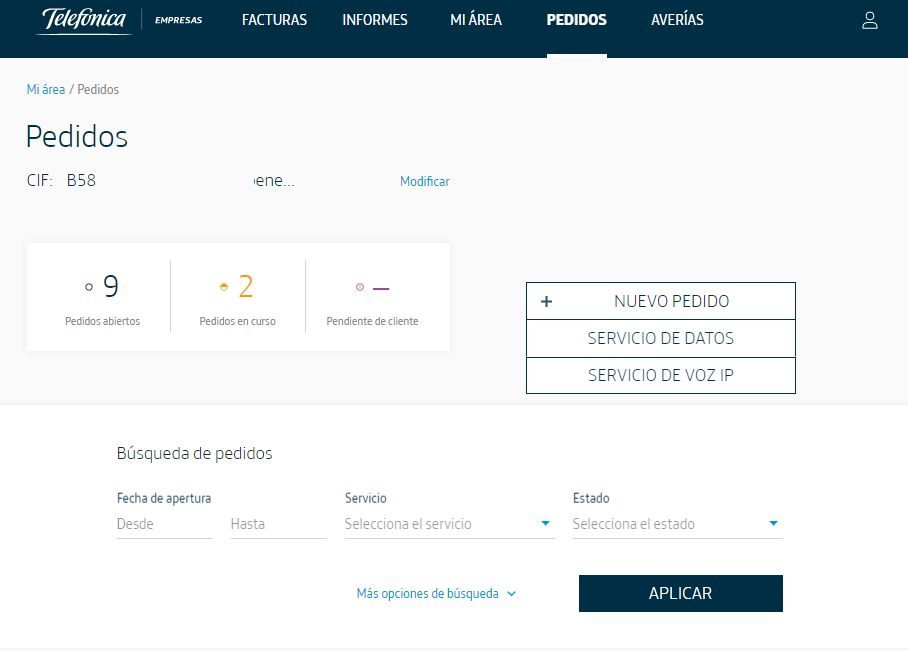Click the user profile icon
Screen dimensions: 908x651
pyautogui.click(x=869, y=19)
